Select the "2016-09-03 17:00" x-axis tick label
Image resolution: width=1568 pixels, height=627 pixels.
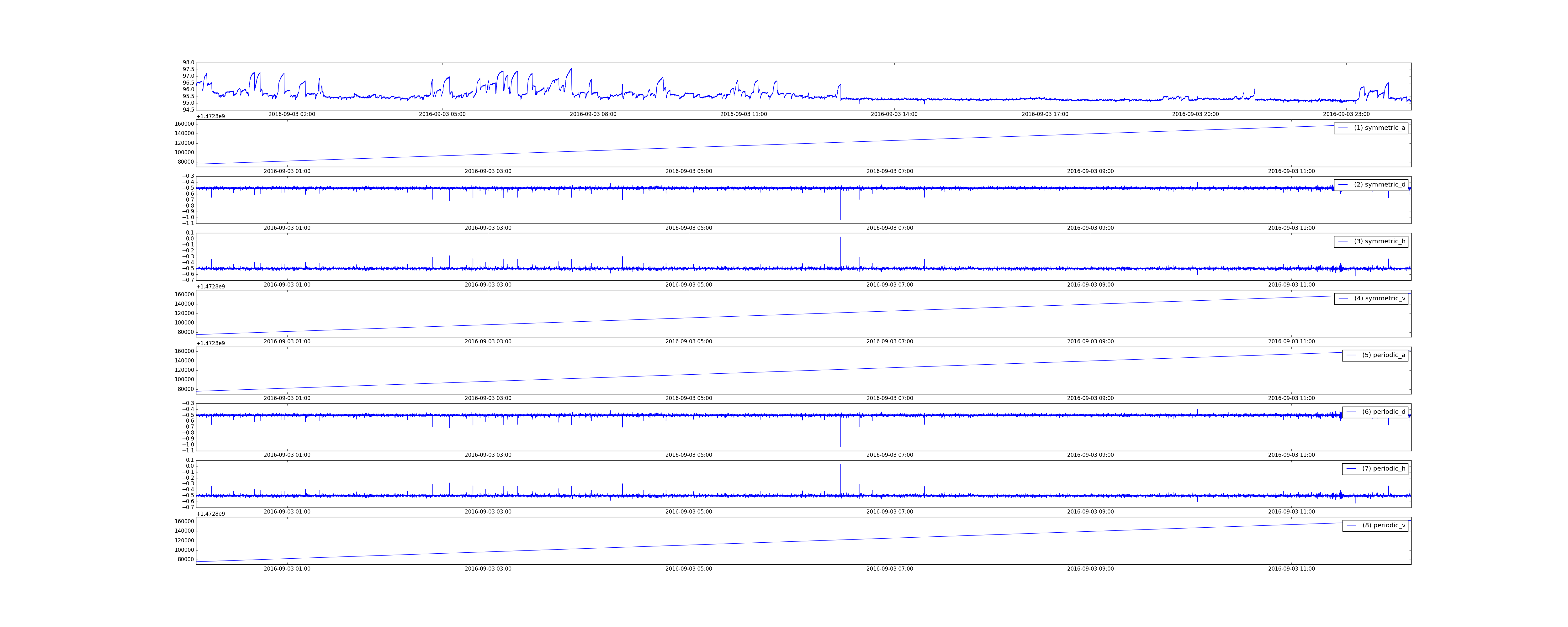click(1045, 114)
